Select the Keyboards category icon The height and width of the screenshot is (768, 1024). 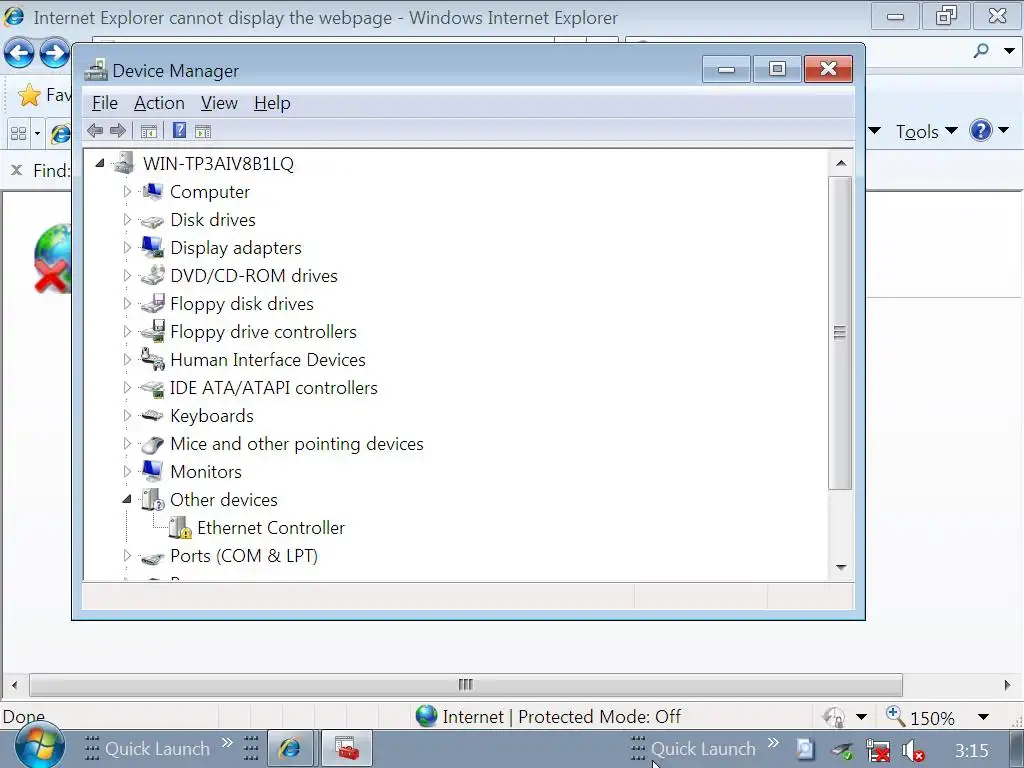(x=152, y=415)
